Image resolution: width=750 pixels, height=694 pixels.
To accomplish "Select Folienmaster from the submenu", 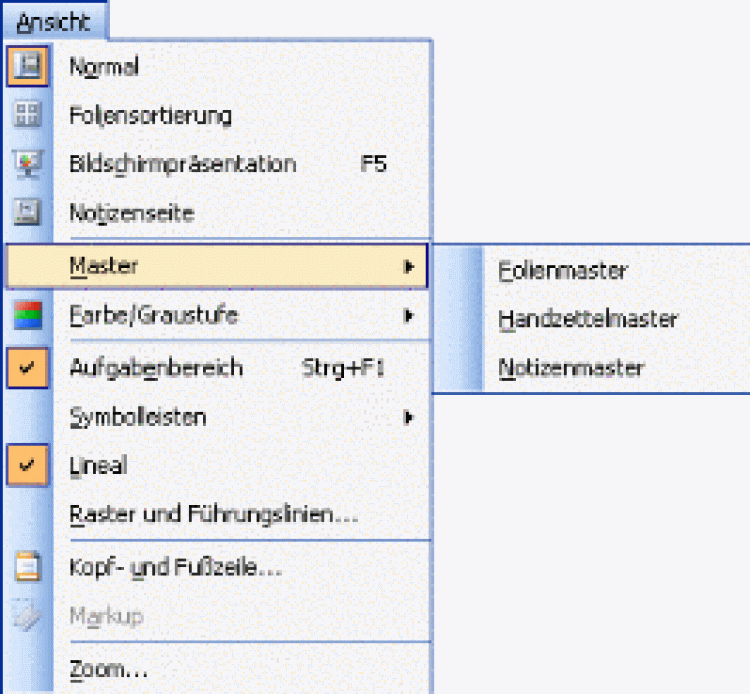I will (563, 270).
